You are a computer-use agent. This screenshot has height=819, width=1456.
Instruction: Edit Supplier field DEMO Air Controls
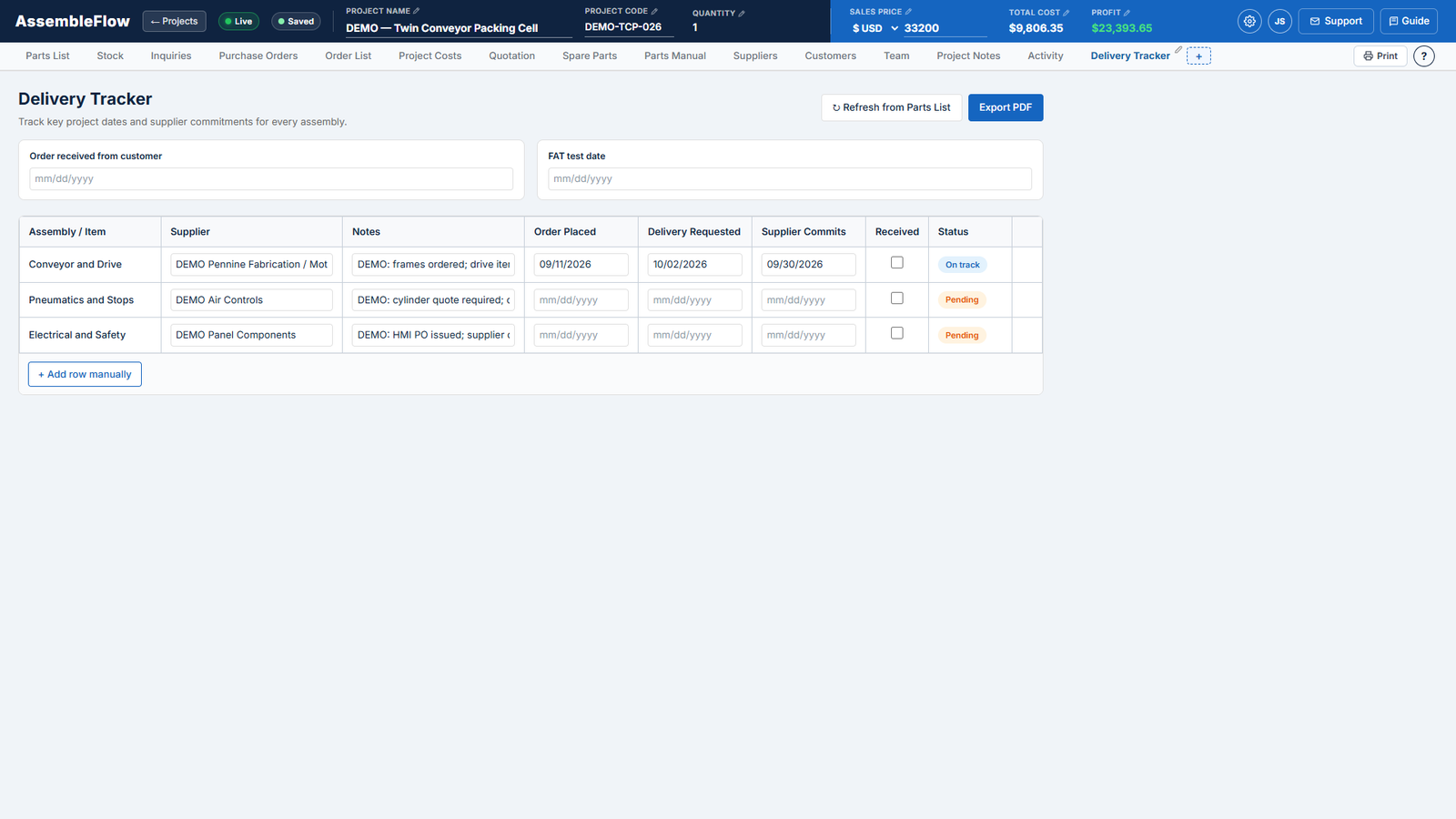(251, 299)
